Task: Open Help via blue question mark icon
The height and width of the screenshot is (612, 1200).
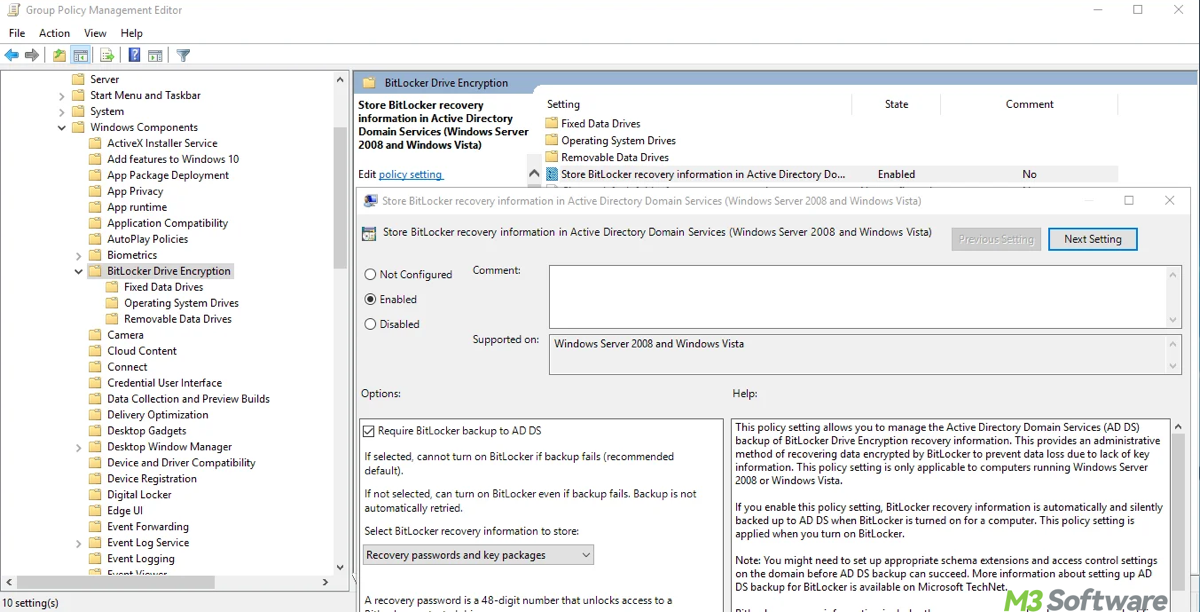Action: [134, 56]
